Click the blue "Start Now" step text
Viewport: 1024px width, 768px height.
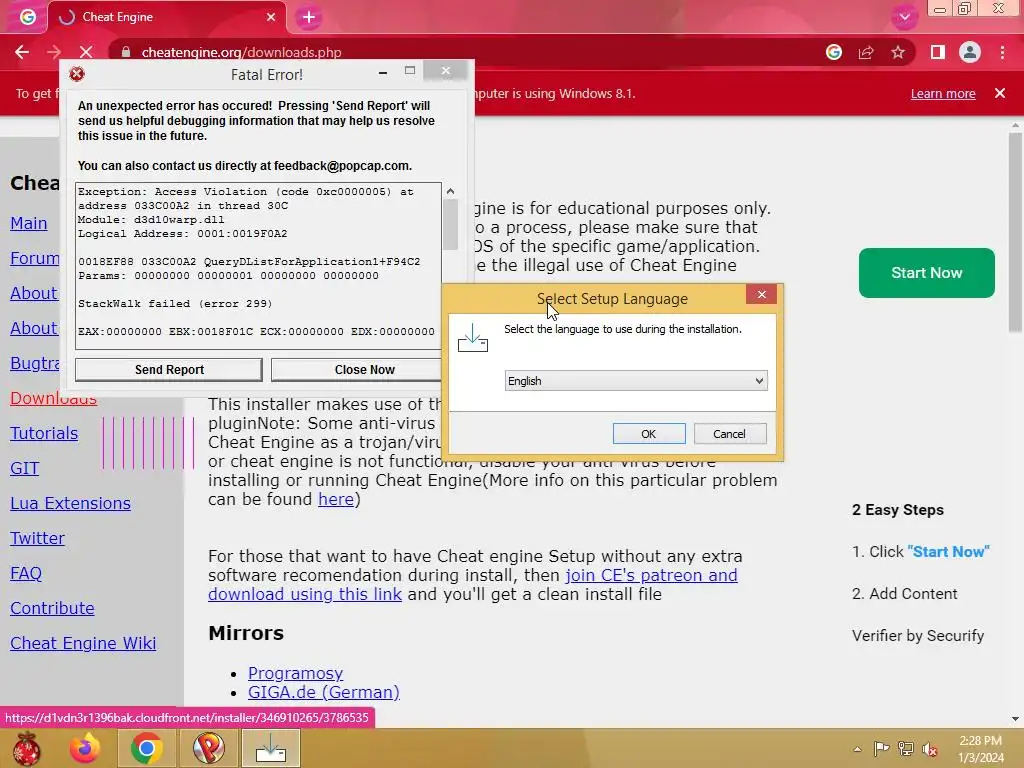[x=948, y=552]
